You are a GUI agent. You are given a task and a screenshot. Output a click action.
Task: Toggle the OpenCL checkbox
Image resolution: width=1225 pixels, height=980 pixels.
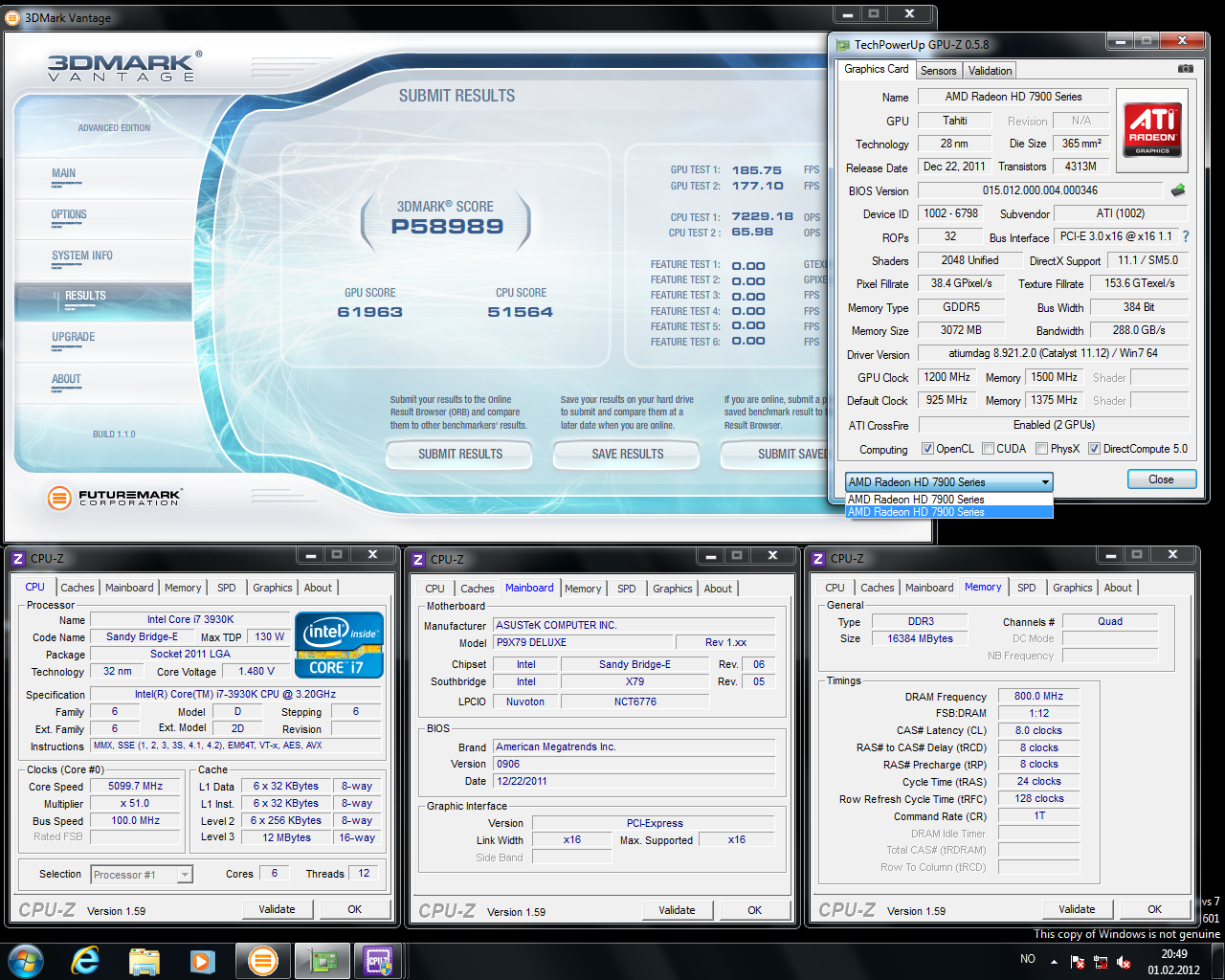pos(927,449)
